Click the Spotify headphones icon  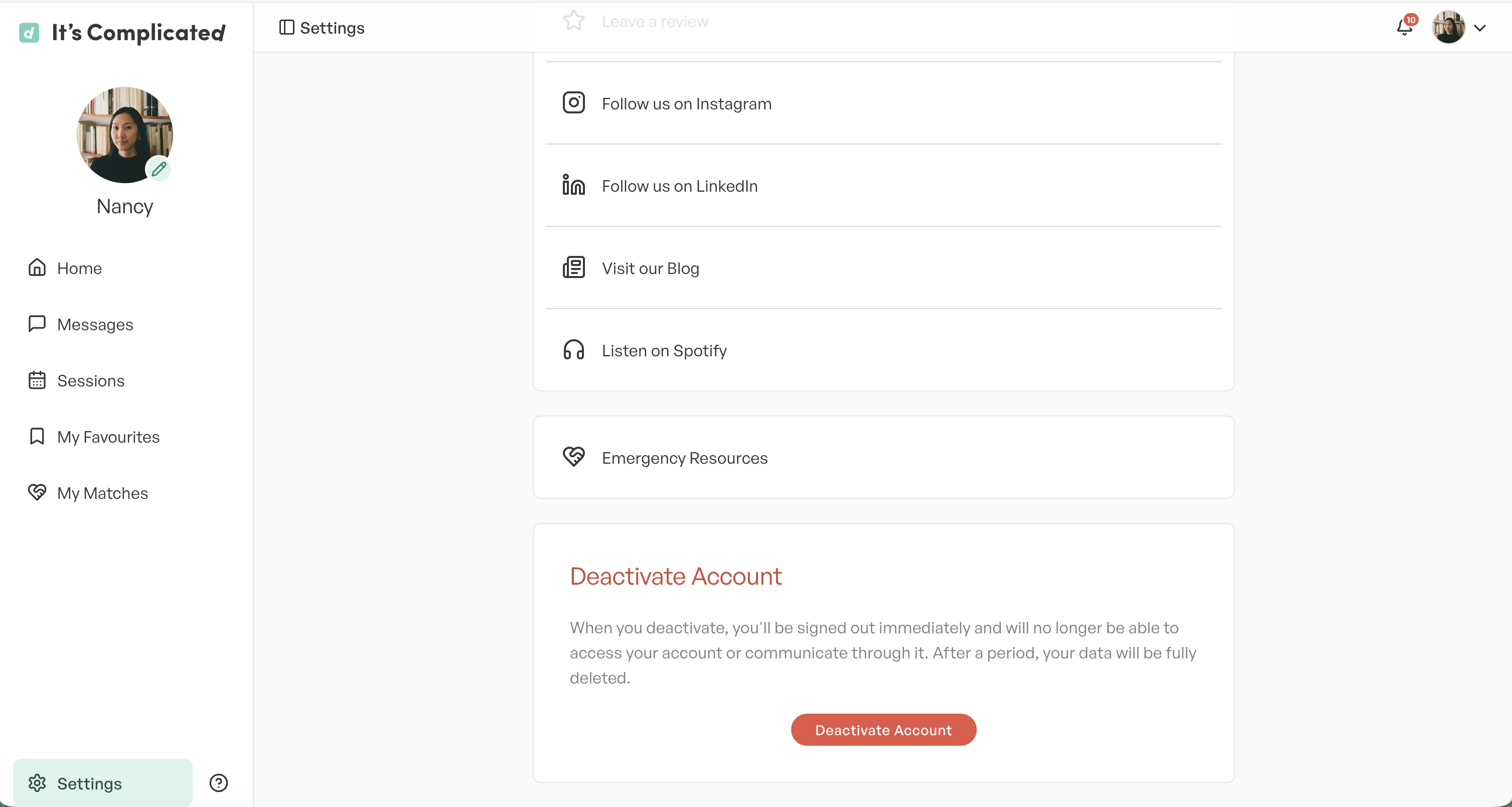click(x=573, y=349)
